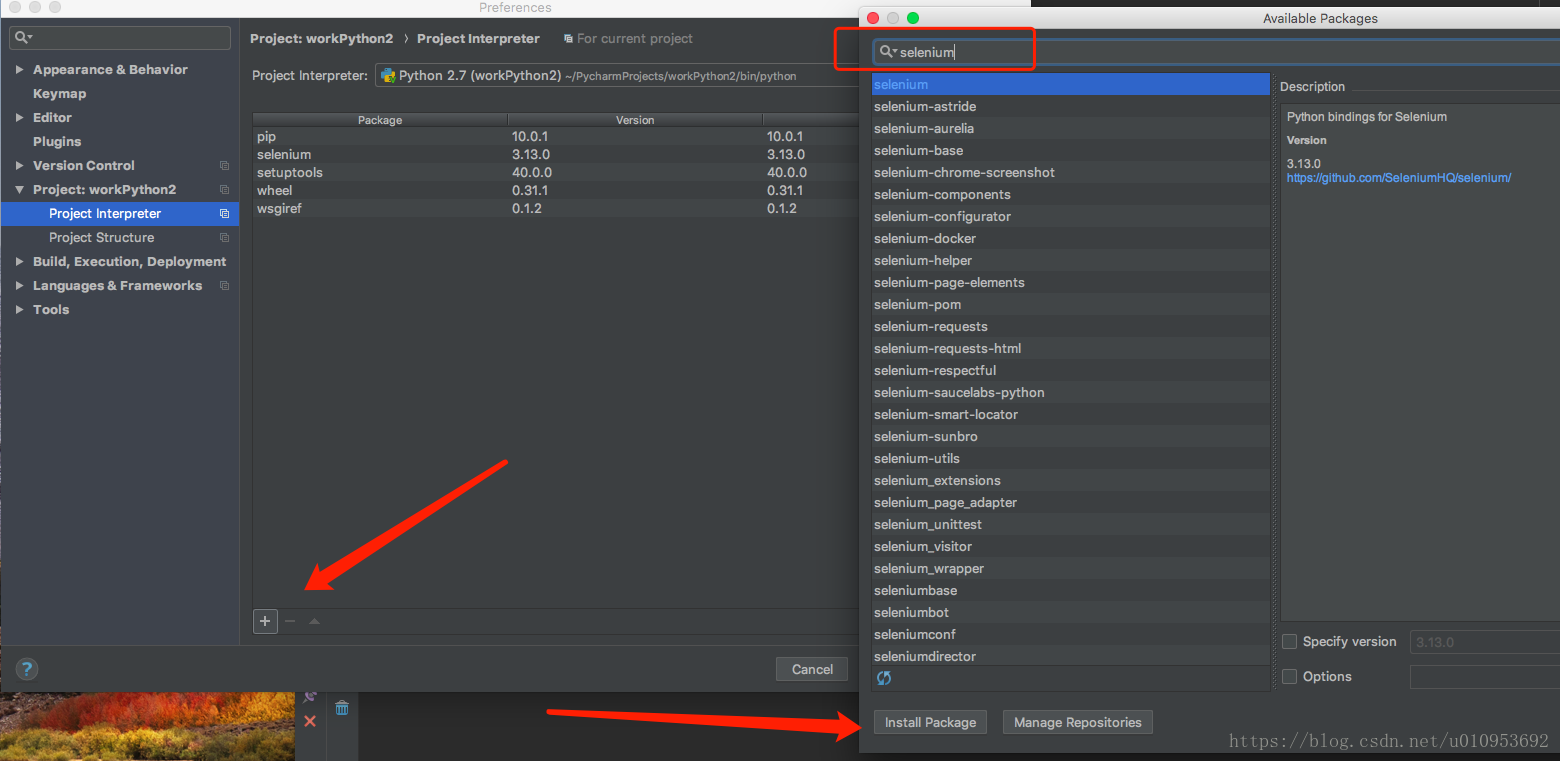
Task: Select selenium row in installed packages
Action: (x=556, y=155)
